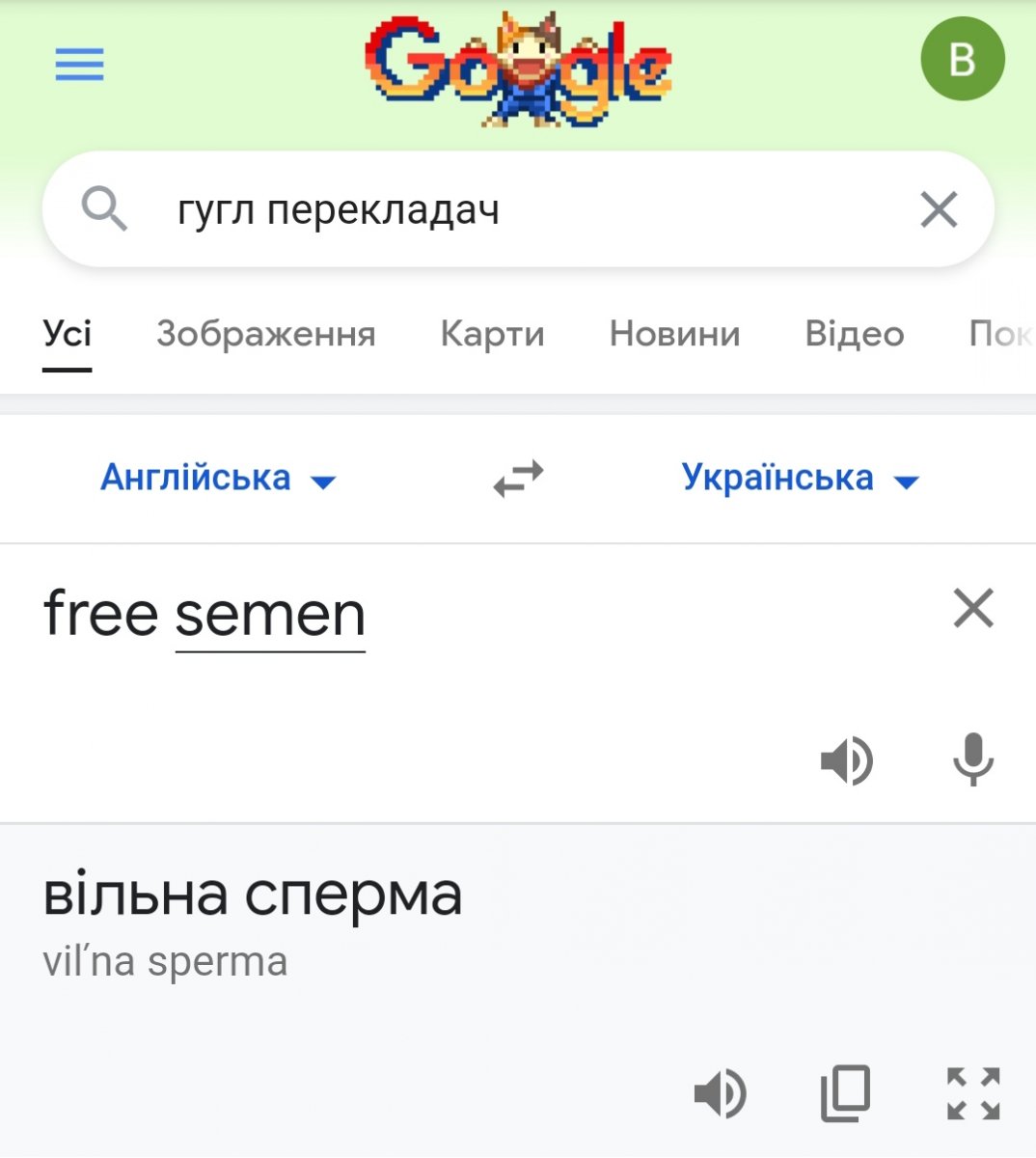Image resolution: width=1036 pixels, height=1158 pixels.
Task: Open the Українська target language dropdown
Action: pyautogui.click(x=801, y=478)
